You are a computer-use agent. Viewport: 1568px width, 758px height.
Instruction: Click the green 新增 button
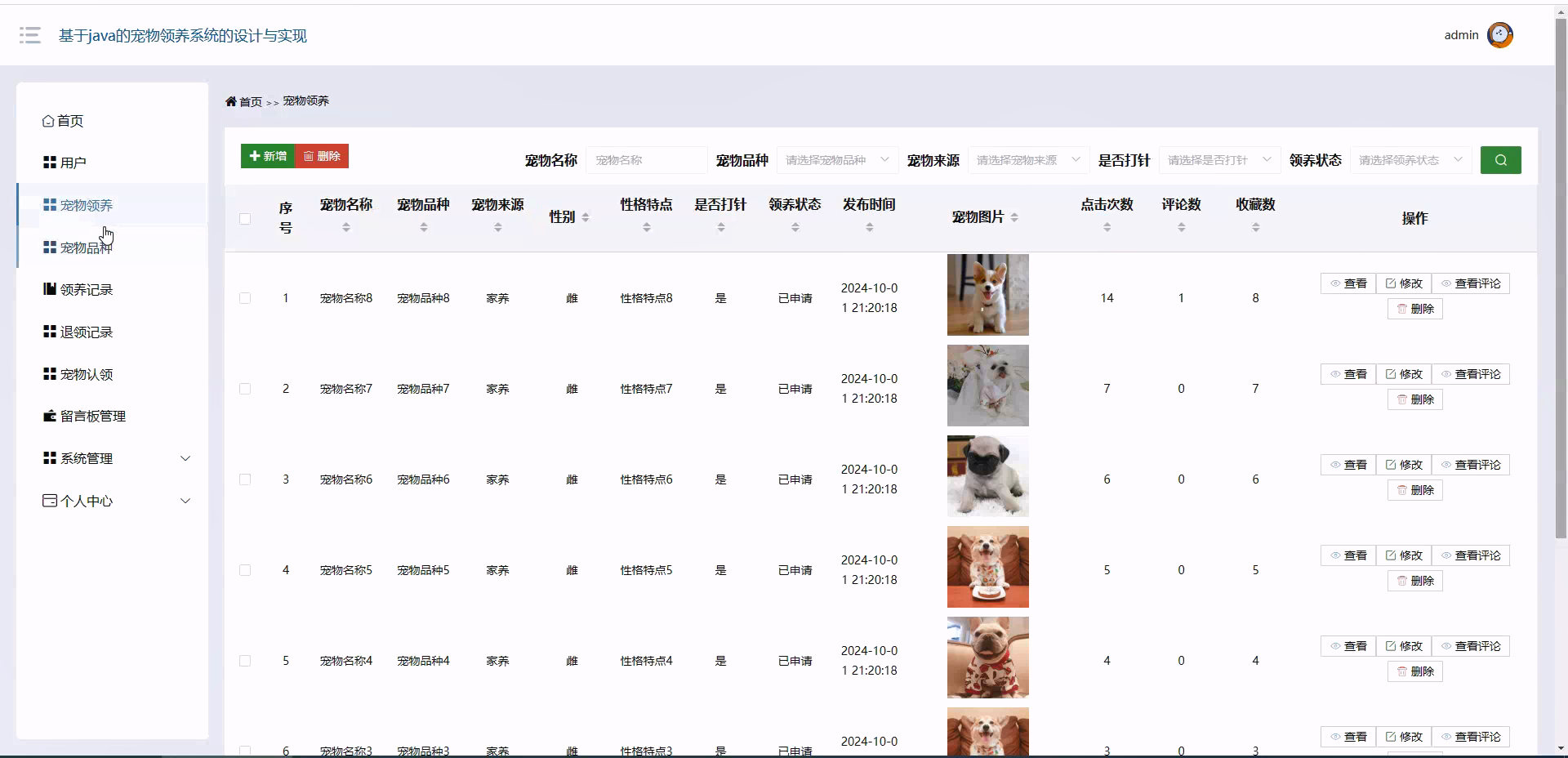[x=268, y=156]
